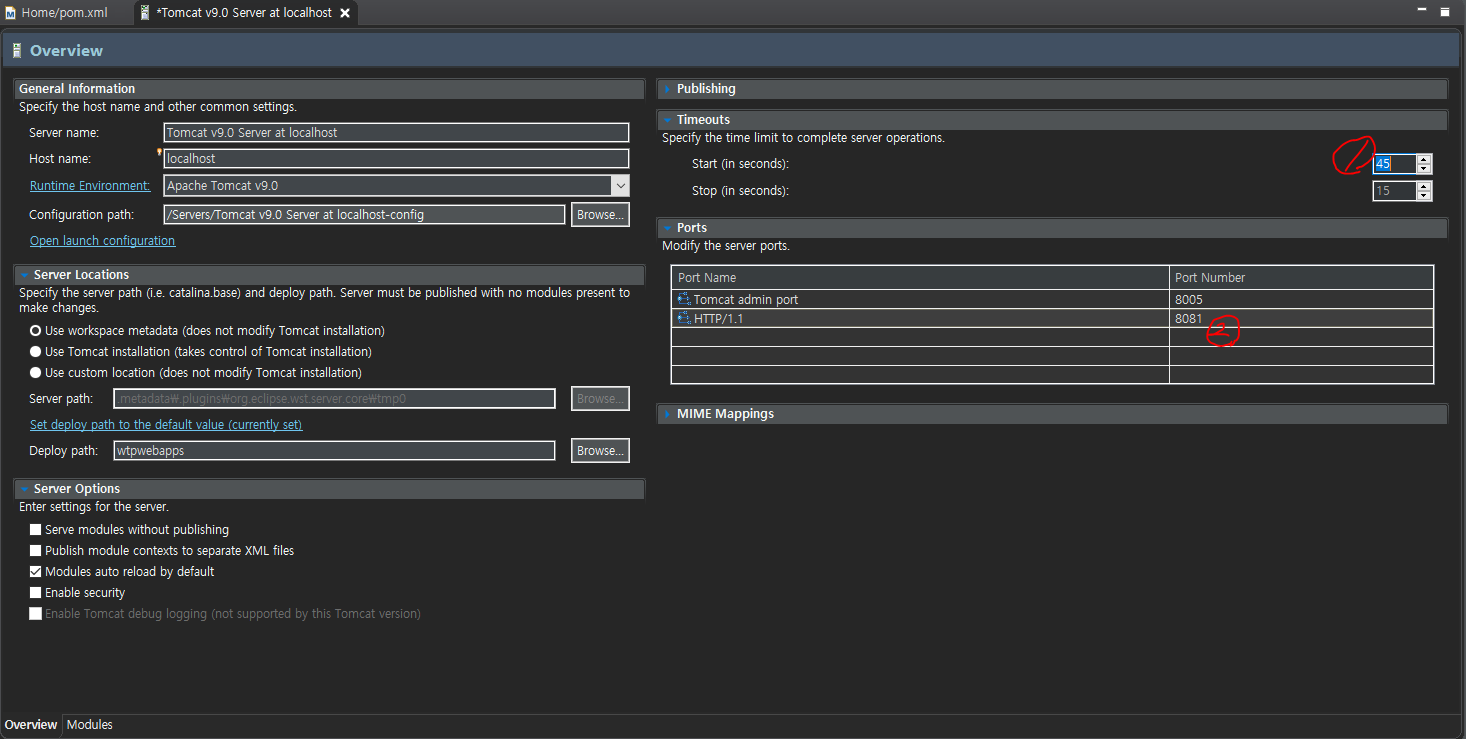Toggle Modules auto reload by default
The height and width of the screenshot is (739, 1466).
click(36, 571)
